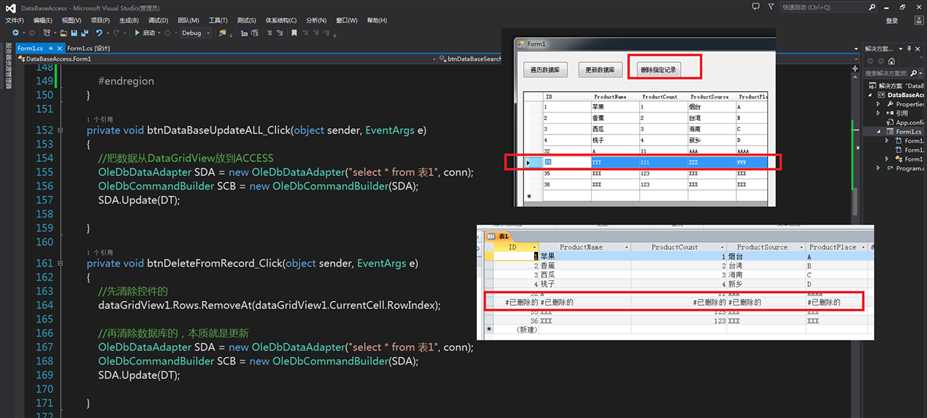Click the 删除指定记录 button in Form1
This screenshot has width=927, height=418.
(x=658, y=69)
